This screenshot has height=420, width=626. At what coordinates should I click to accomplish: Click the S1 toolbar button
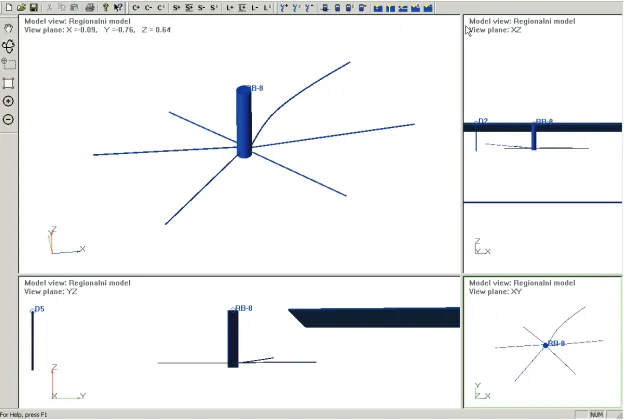click(x=214, y=8)
